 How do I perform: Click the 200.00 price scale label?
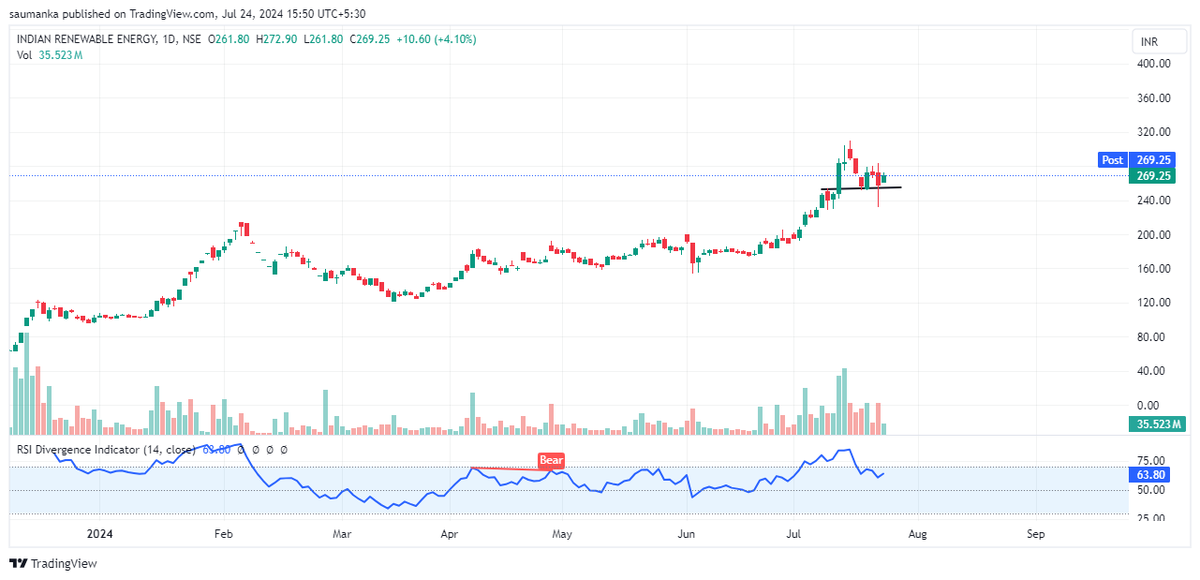coord(1154,234)
